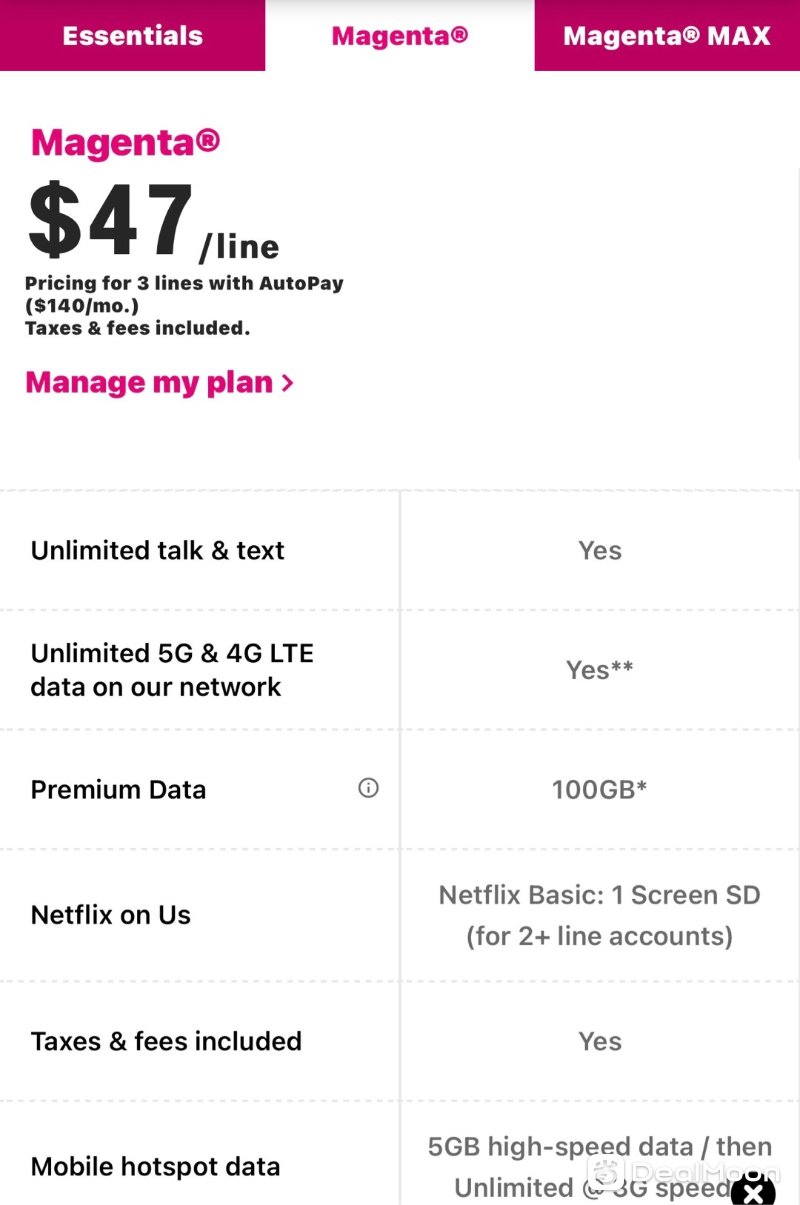The height and width of the screenshot is (1205, 800).
Task: Select the 5GB high-speed data hotspot value
Action: tap(599, 1166)
